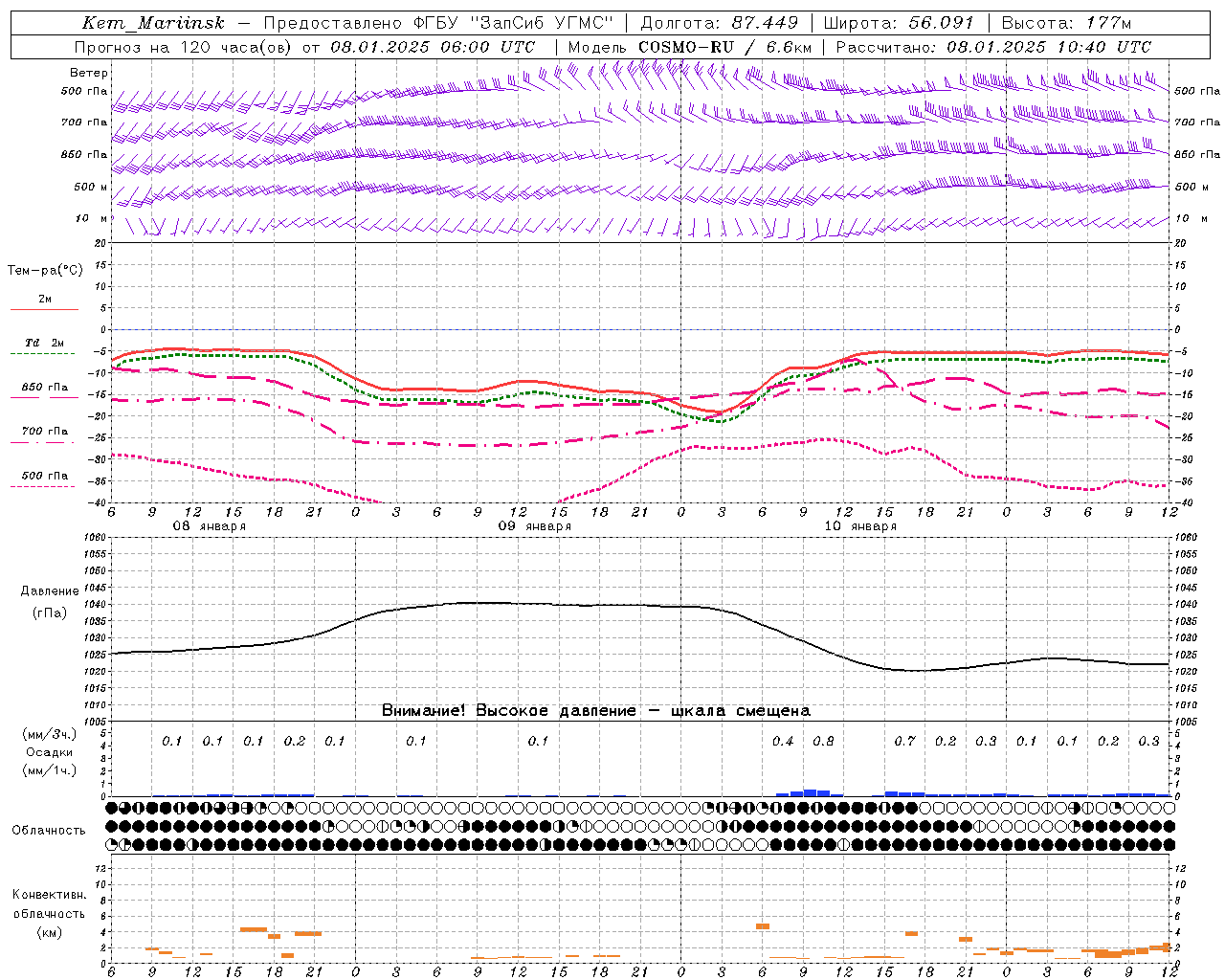1225x980 pixels.
Task: Click the 'Тем-ра(°C)' temperature panel label
Action: coord(45,271)
